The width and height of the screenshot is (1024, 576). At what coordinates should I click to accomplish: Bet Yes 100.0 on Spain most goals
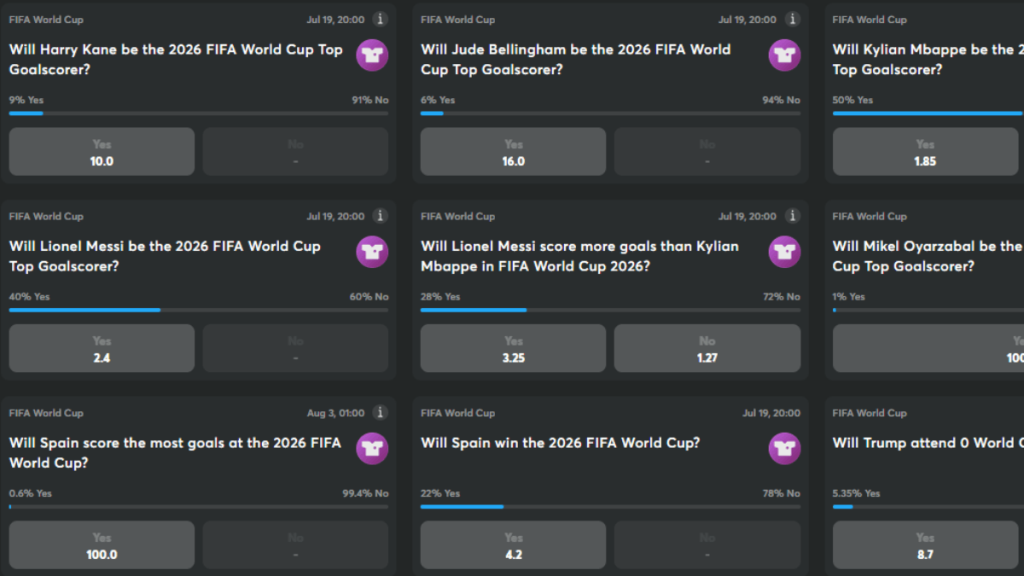[102, 545]
